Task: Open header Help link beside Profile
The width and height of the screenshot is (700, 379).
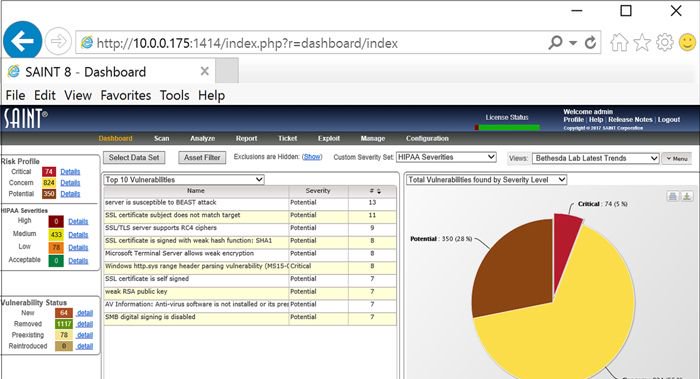Action: 596,120
